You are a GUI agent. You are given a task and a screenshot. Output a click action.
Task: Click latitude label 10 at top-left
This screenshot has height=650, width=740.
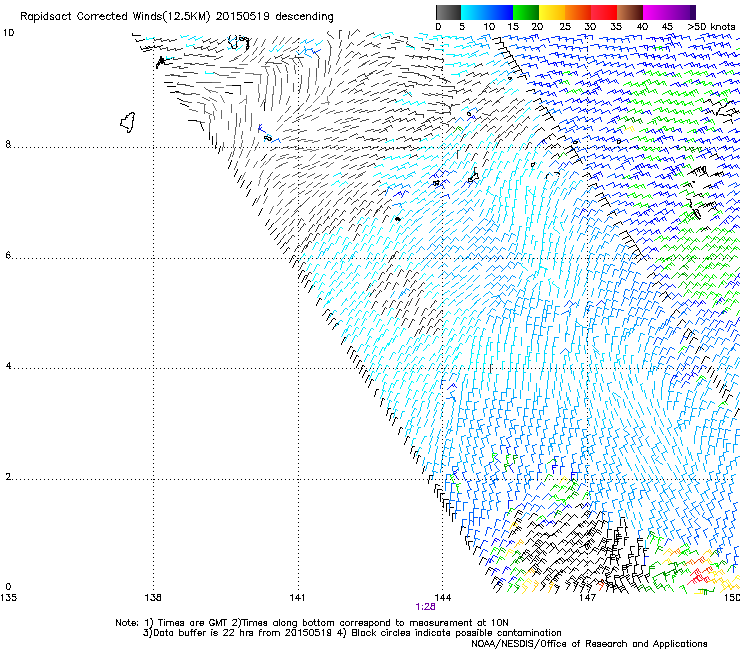pyautogui.click(x=8, y=33)
